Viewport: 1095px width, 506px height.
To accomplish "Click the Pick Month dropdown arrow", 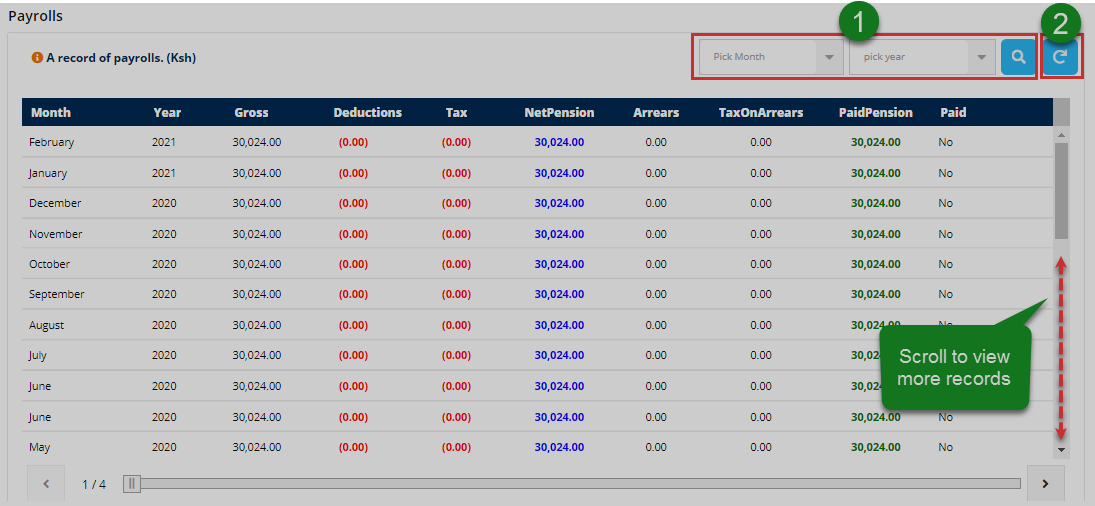I will click(x=829, y=57).
